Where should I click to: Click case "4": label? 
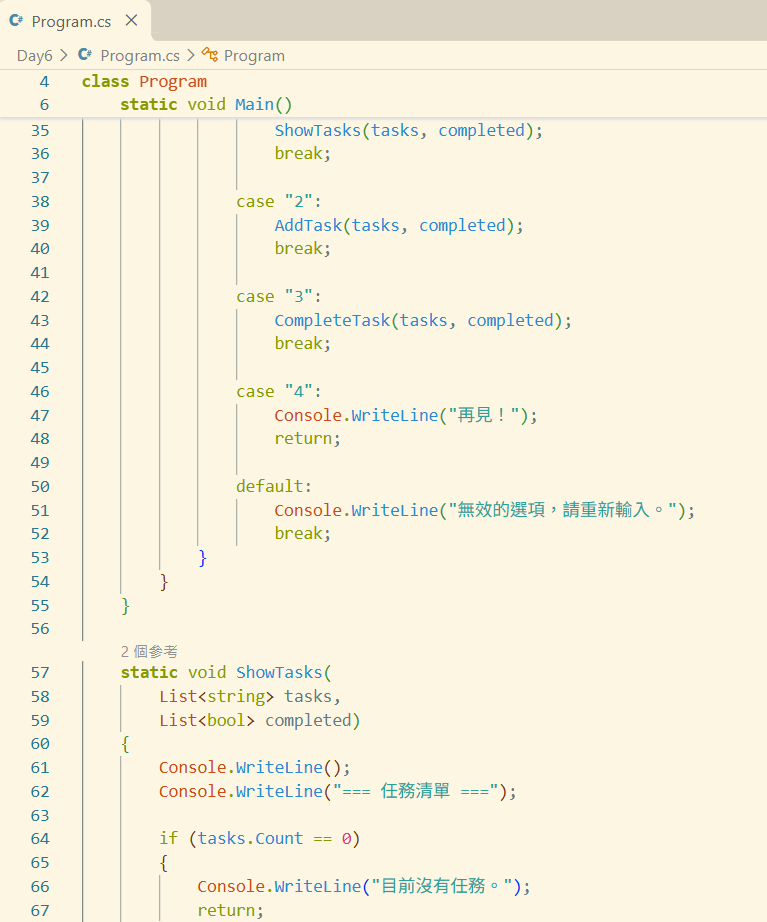point(279,392)
